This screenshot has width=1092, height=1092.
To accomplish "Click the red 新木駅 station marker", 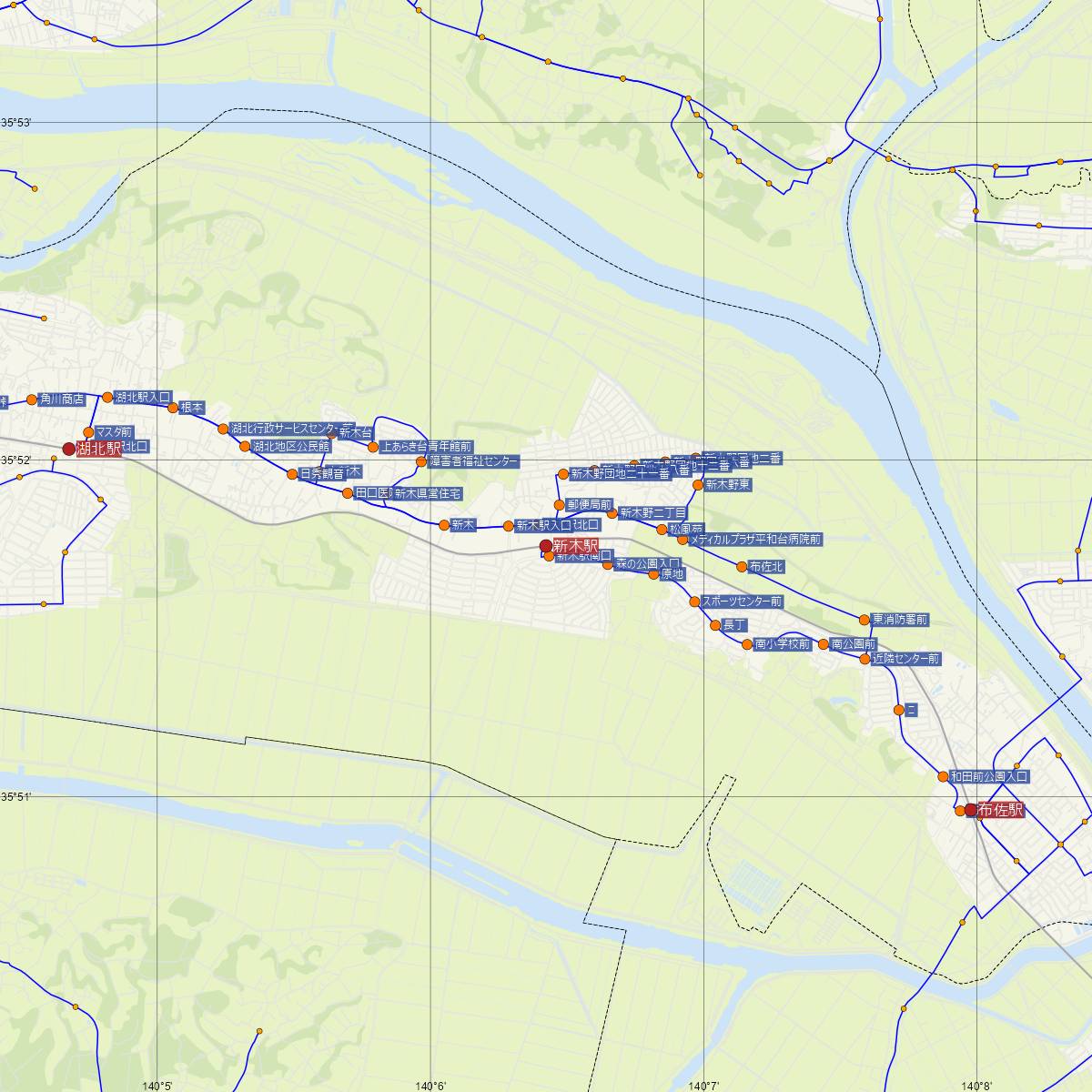I will point(546,546).
